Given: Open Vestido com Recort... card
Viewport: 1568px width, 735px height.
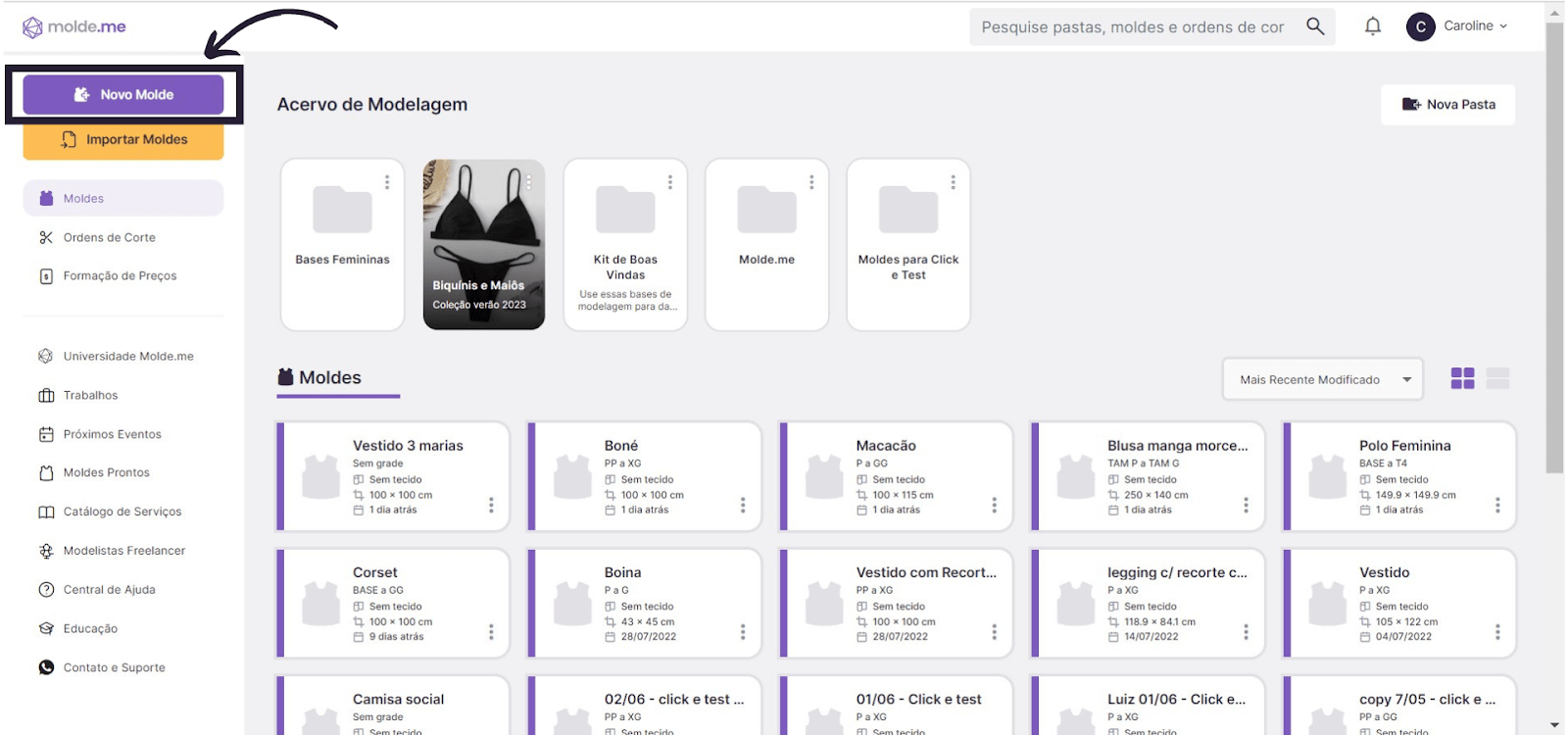Looking at the screenshot, I should point(896,603).
